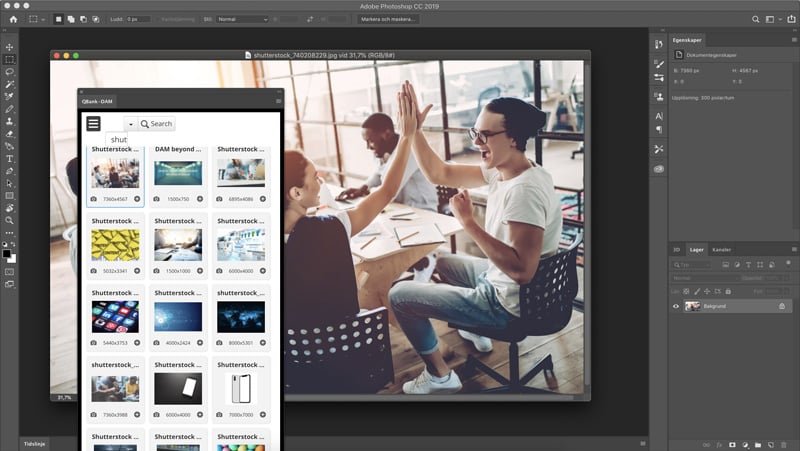Go to Photoshop Home screen
The width and height of the screenshot is (800, 451).
[x=13, y=19]
